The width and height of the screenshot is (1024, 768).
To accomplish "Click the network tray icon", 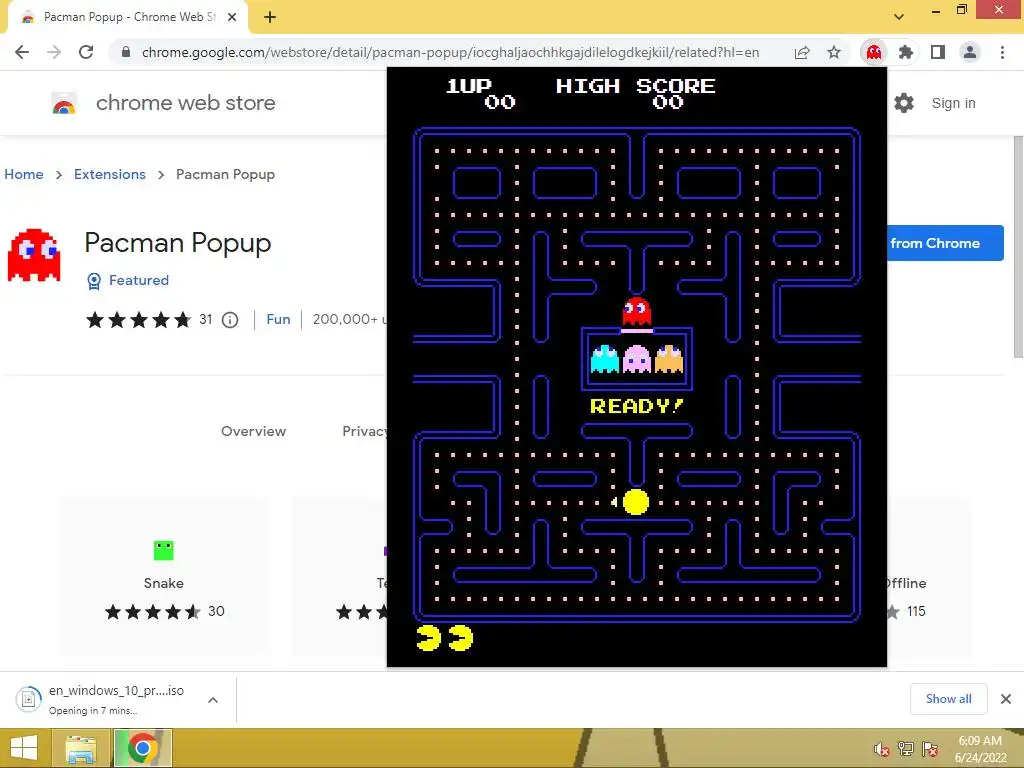I will (906, 749).
